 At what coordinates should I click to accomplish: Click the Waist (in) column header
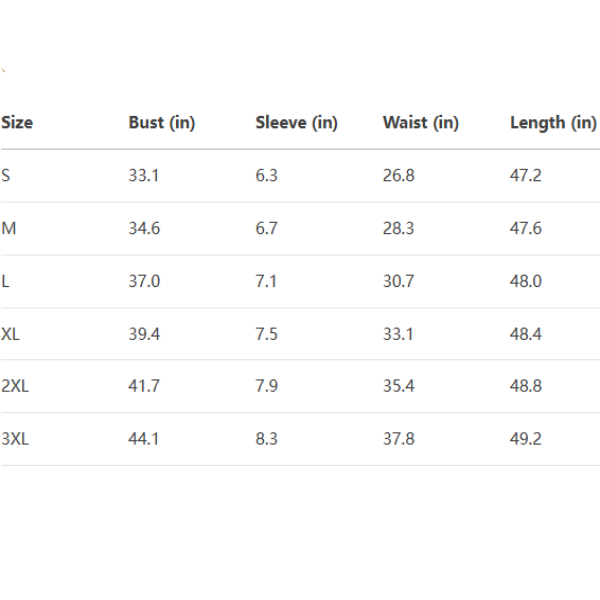point(420,123)
